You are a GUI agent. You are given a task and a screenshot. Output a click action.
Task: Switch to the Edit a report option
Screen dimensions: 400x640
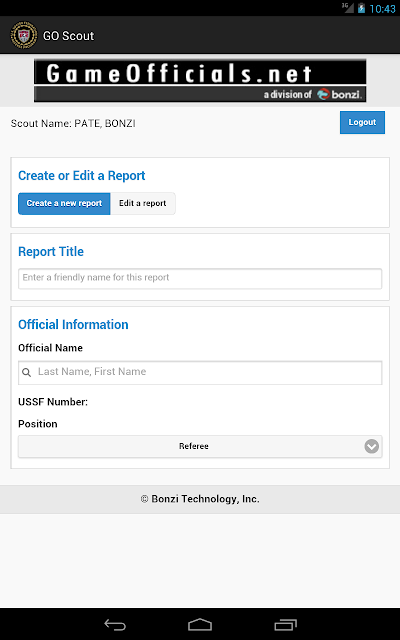143,203
